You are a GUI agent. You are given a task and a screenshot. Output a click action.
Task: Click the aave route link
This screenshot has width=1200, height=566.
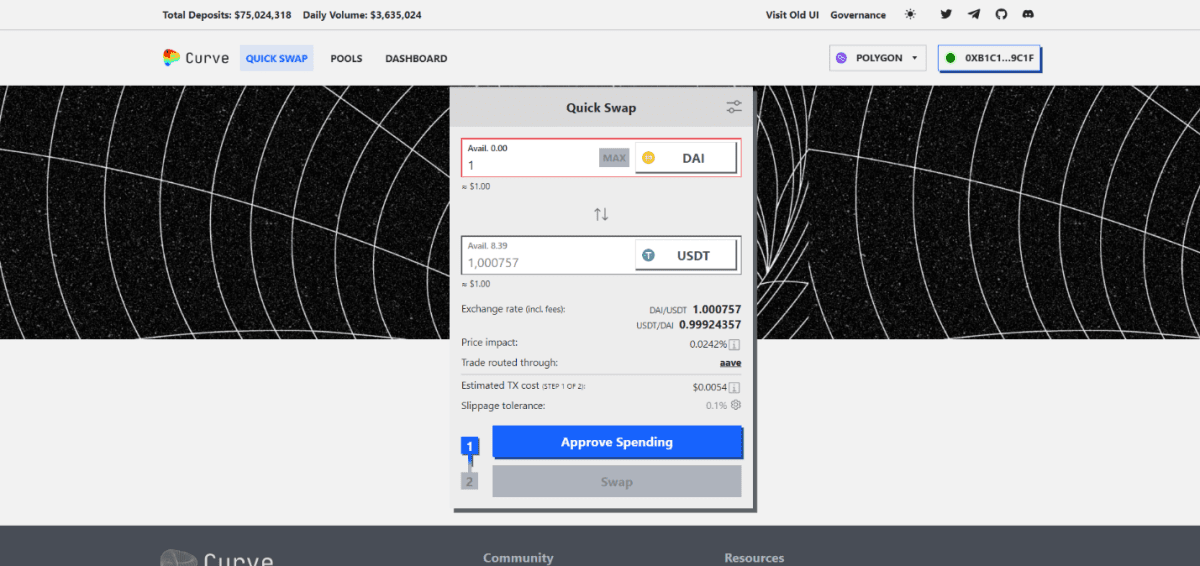pos(730,363)
